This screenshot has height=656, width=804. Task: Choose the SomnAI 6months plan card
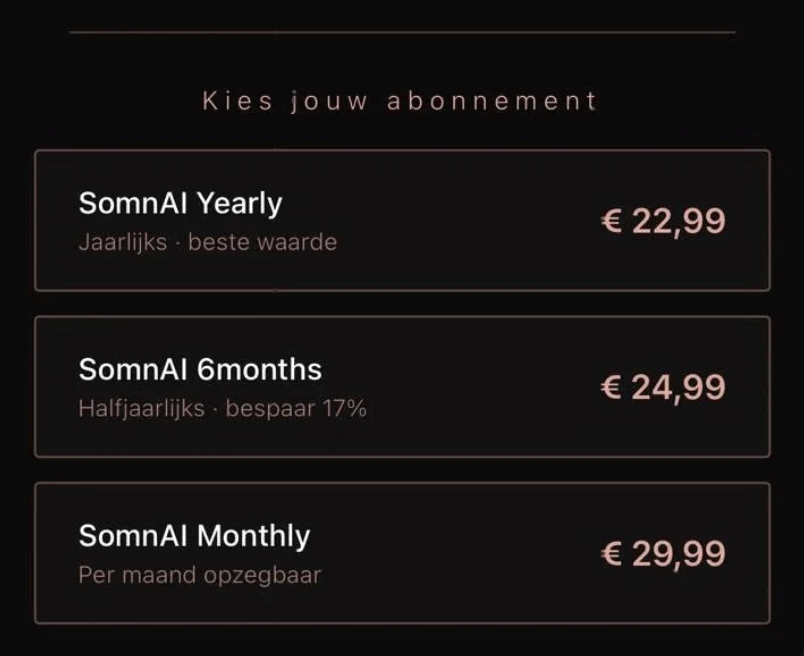point(402,387)
